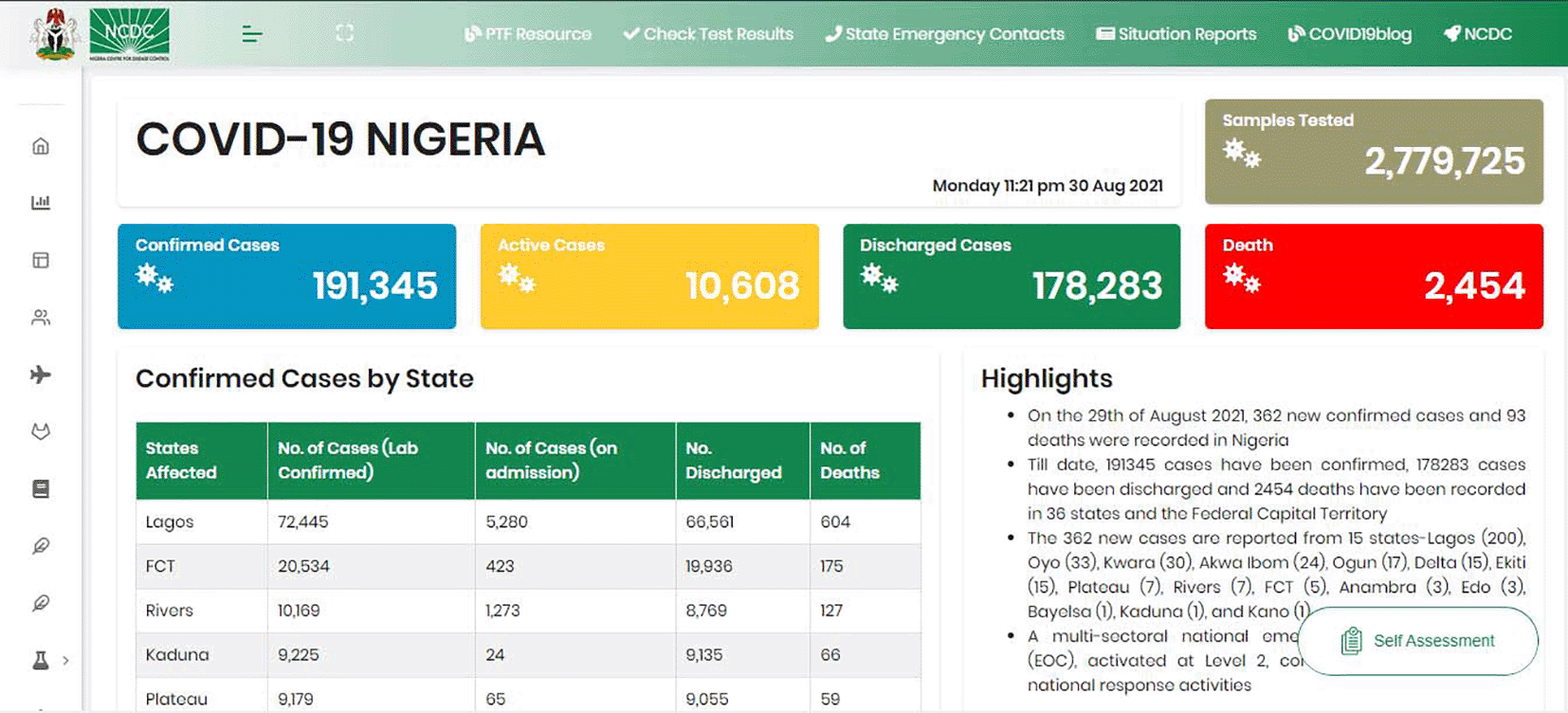Select the Plateau row state name

pyautogui.click(x=176, y=699)
